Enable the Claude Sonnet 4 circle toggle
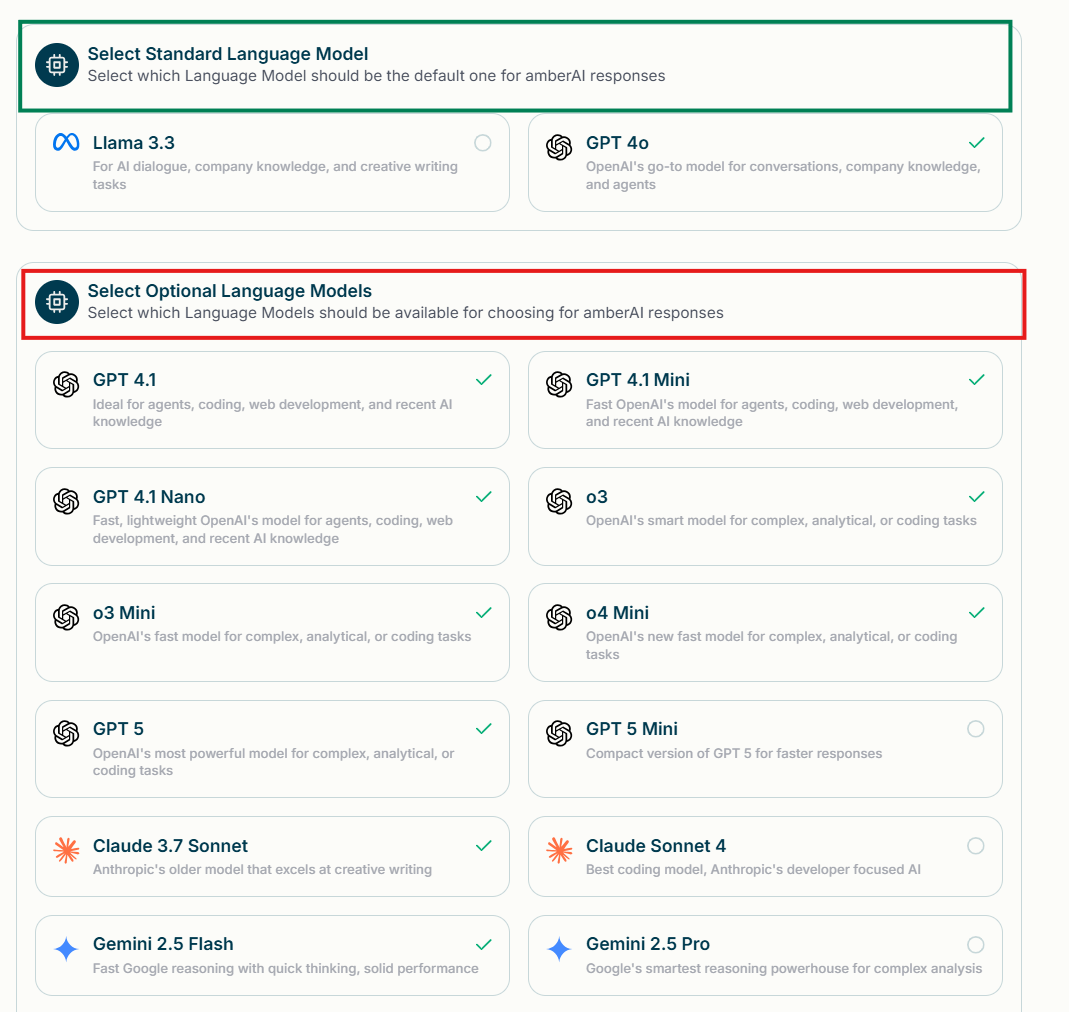 (976, 846)
